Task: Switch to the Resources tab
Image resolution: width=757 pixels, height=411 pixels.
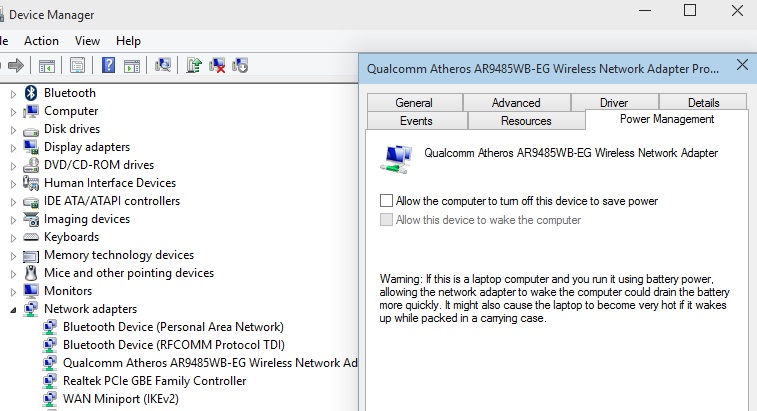Action: [x=526, y=121]
